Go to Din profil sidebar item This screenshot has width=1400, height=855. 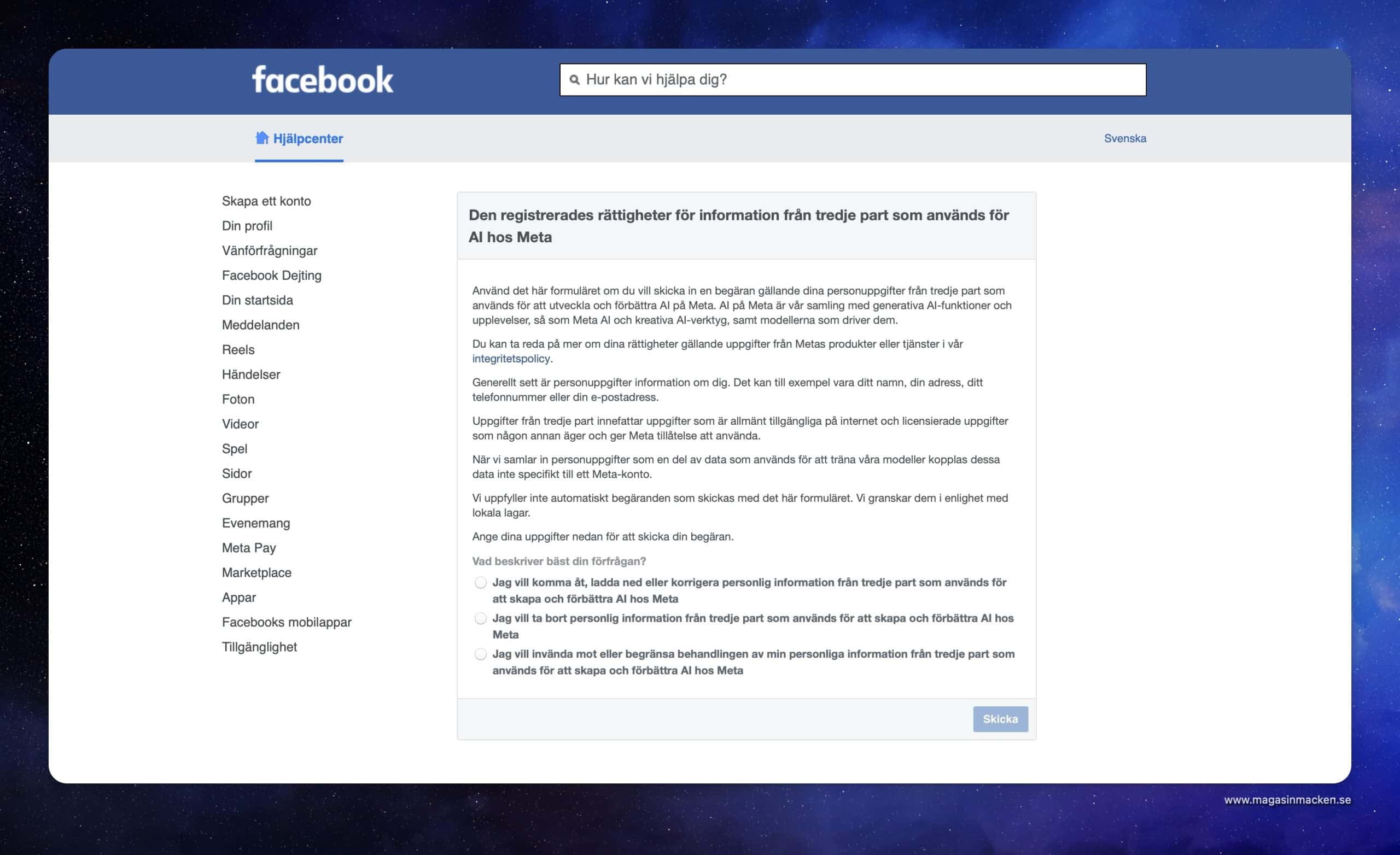(x=247, y=226)
